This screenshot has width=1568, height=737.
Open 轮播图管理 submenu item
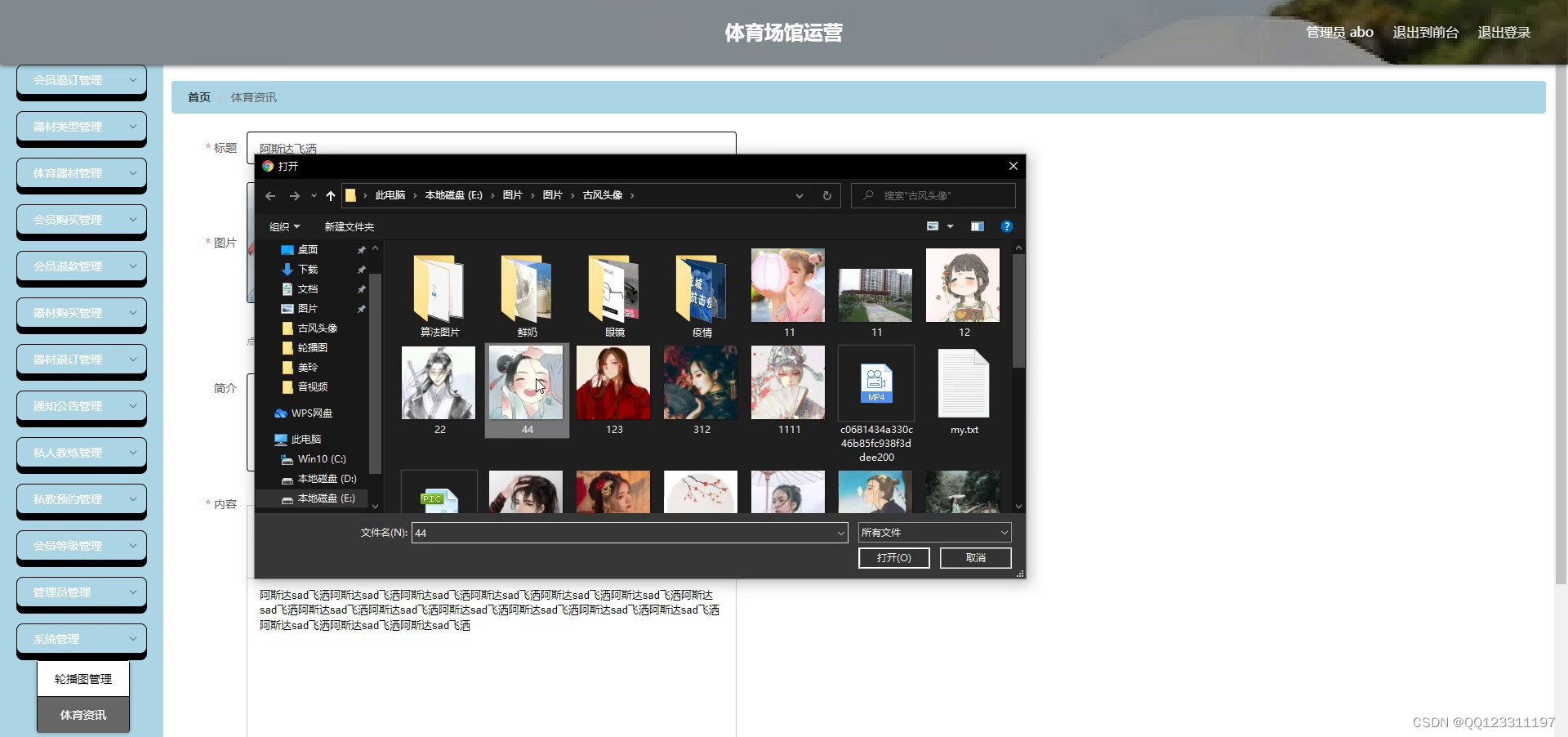83,679
